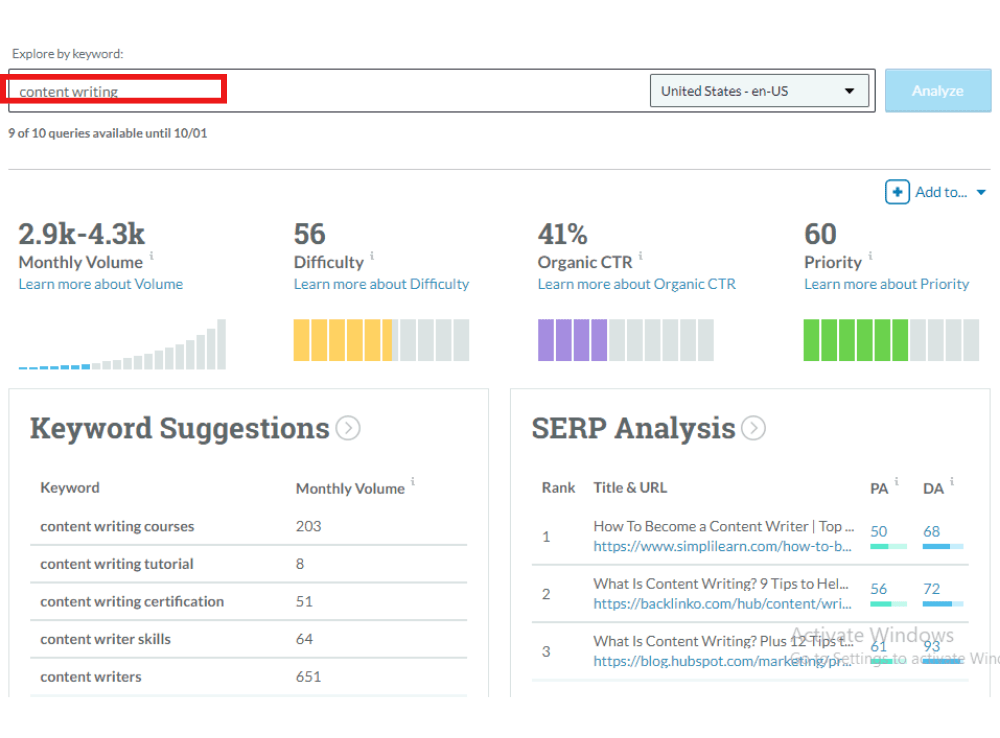Click info icon next to Organic CTR
Viewport: 1000px width, 738px height.
(641, 257)
